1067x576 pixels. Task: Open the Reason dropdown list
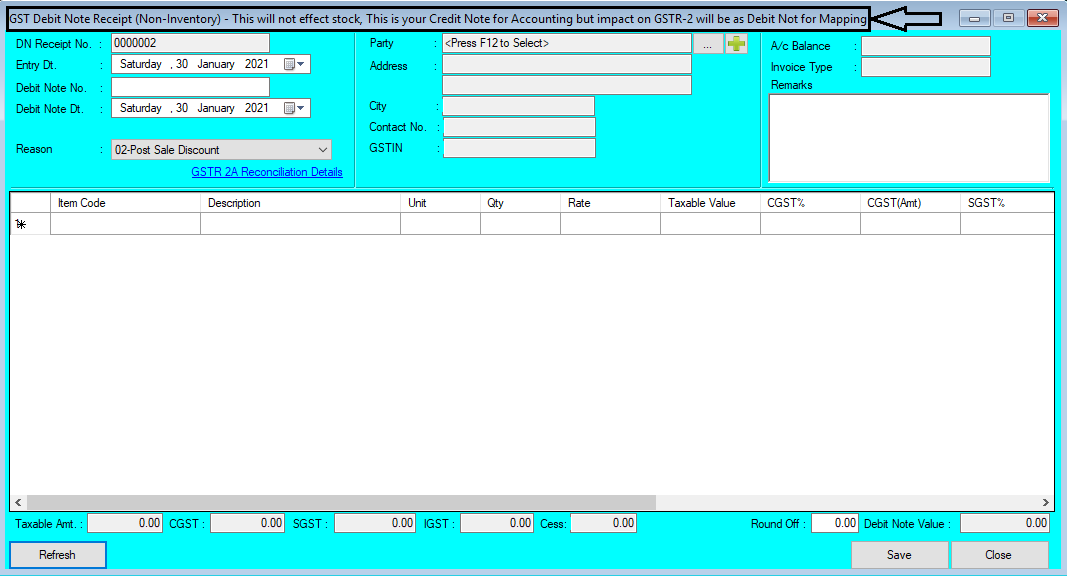coord(322,148)
